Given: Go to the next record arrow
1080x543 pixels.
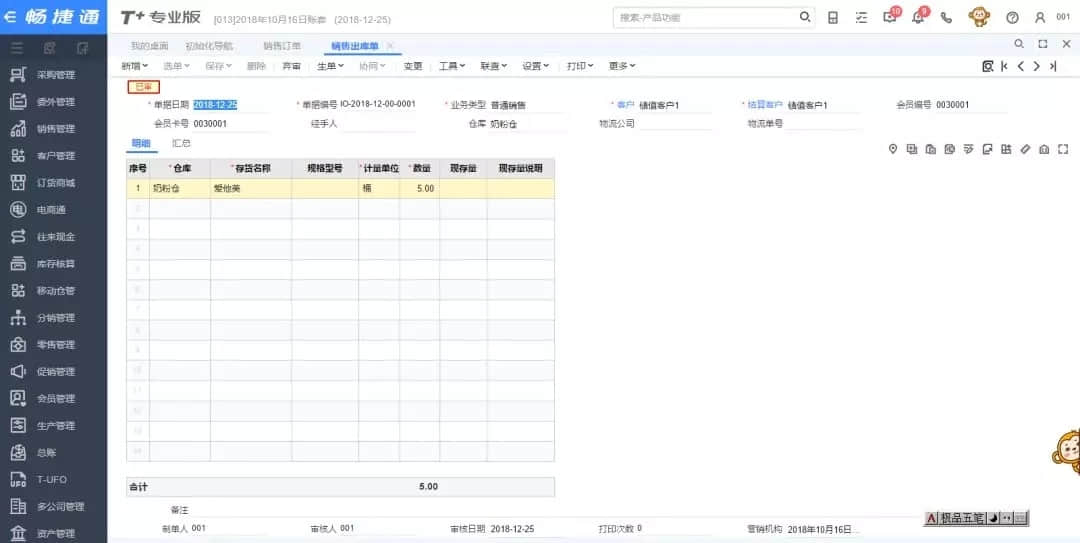Looking at the screenshot, I should pyautogui.click(x=1036, y=66).
